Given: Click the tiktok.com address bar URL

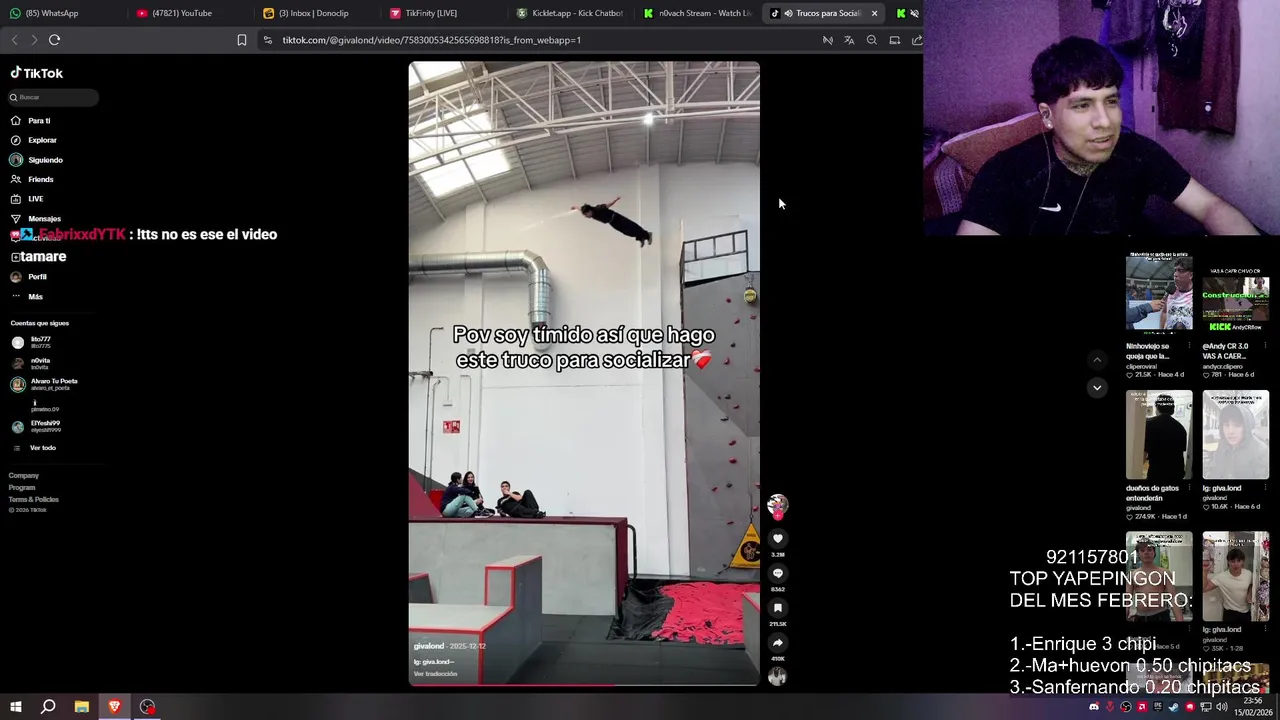Looking at the screenshot, I should point(431,40).
